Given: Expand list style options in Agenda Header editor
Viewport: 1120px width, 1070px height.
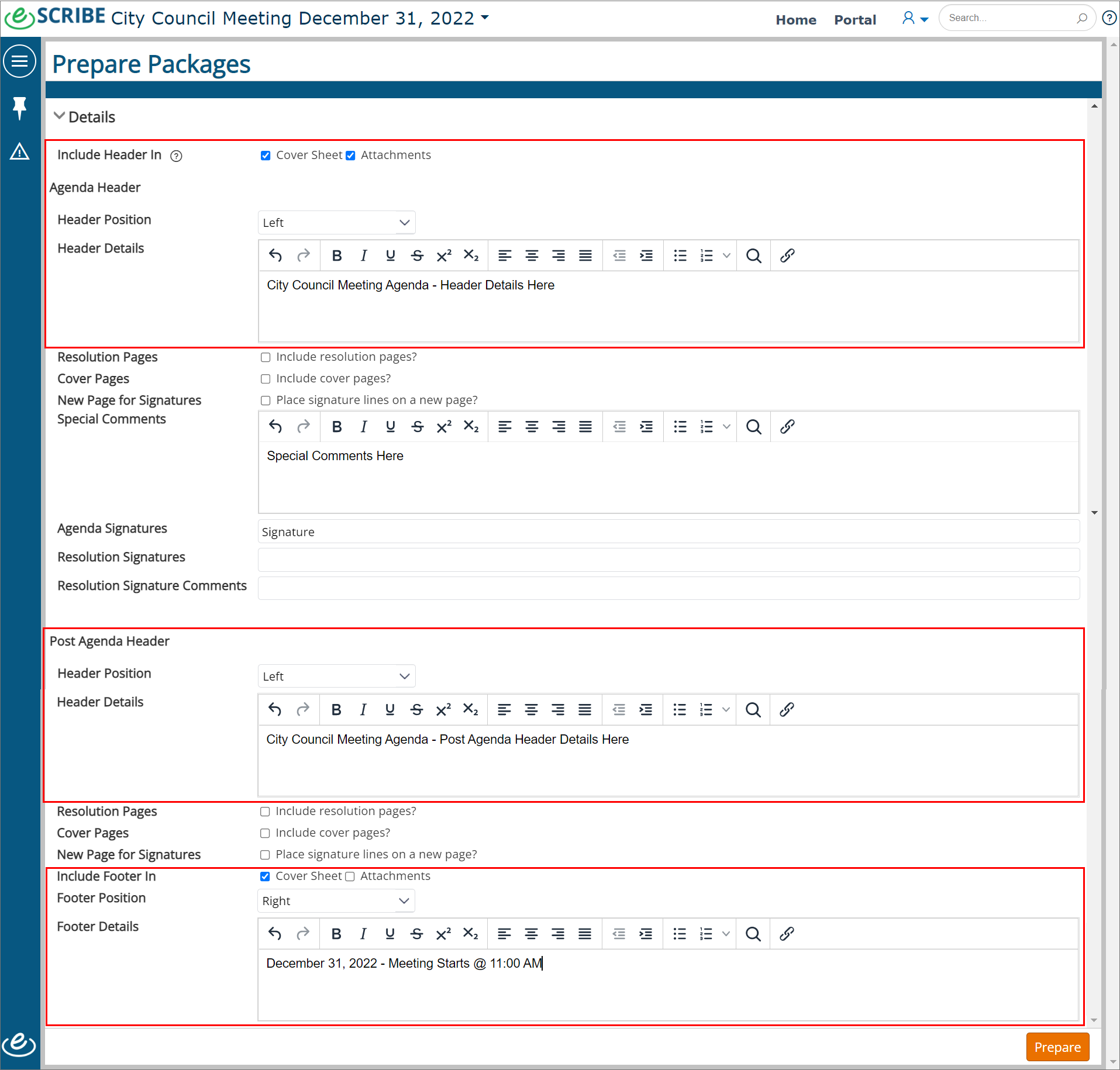Looking at the screenshot, I should pyautogui.click(x=726, y=256).
